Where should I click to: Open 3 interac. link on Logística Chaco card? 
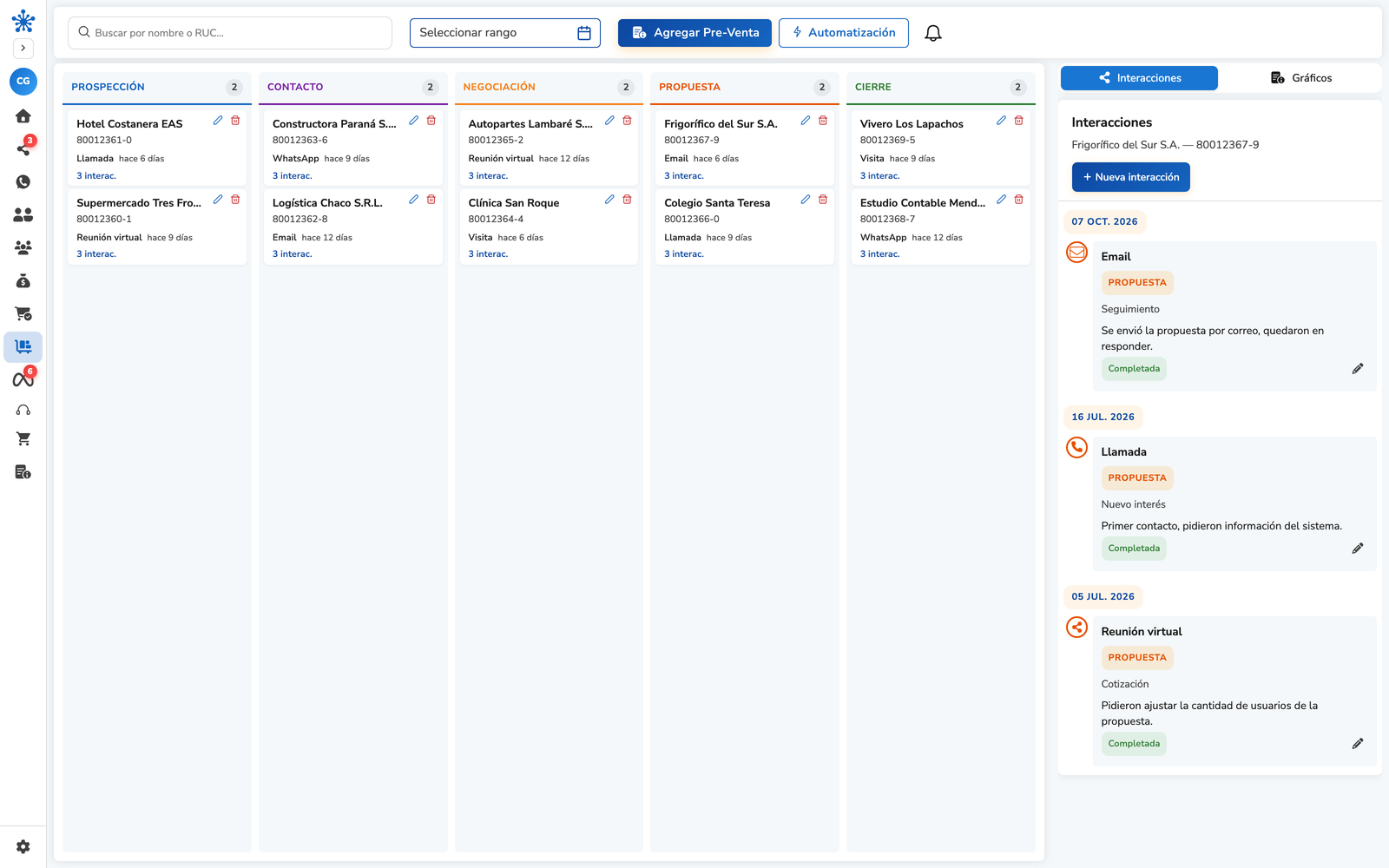(293, 254)
